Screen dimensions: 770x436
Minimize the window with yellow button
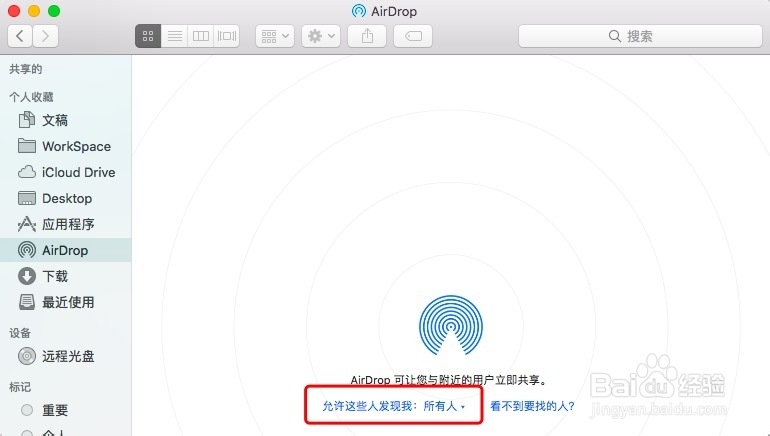34,11
